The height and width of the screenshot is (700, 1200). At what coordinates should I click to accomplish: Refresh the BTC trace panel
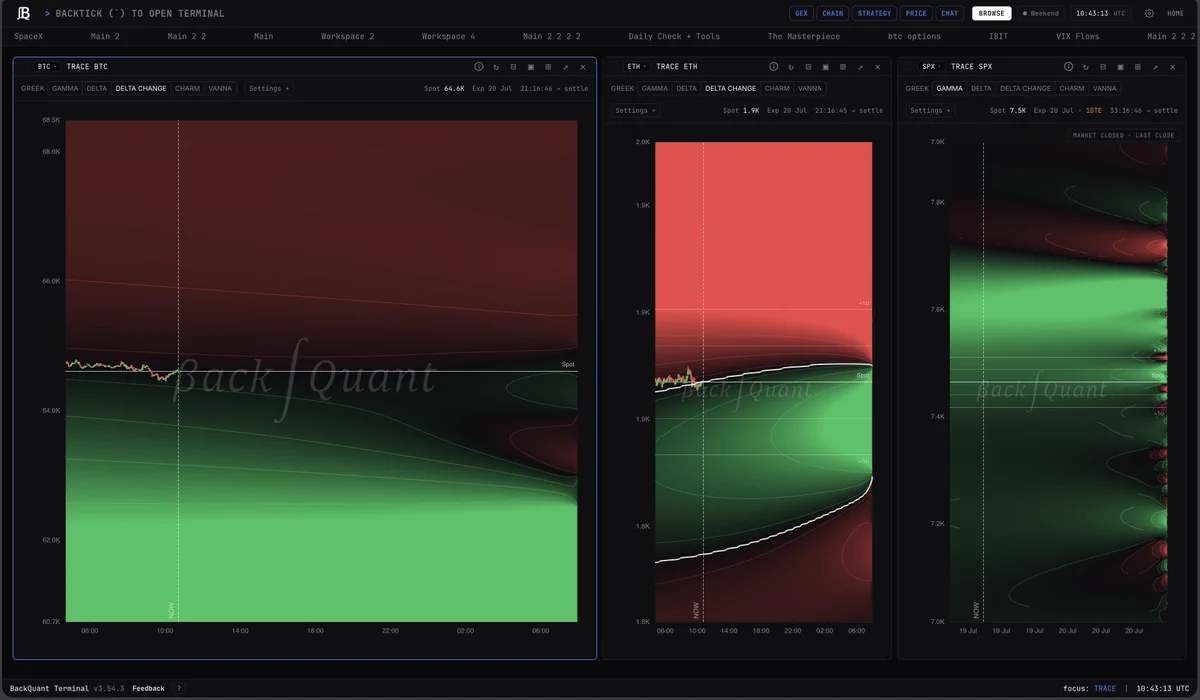pos(496,67)
